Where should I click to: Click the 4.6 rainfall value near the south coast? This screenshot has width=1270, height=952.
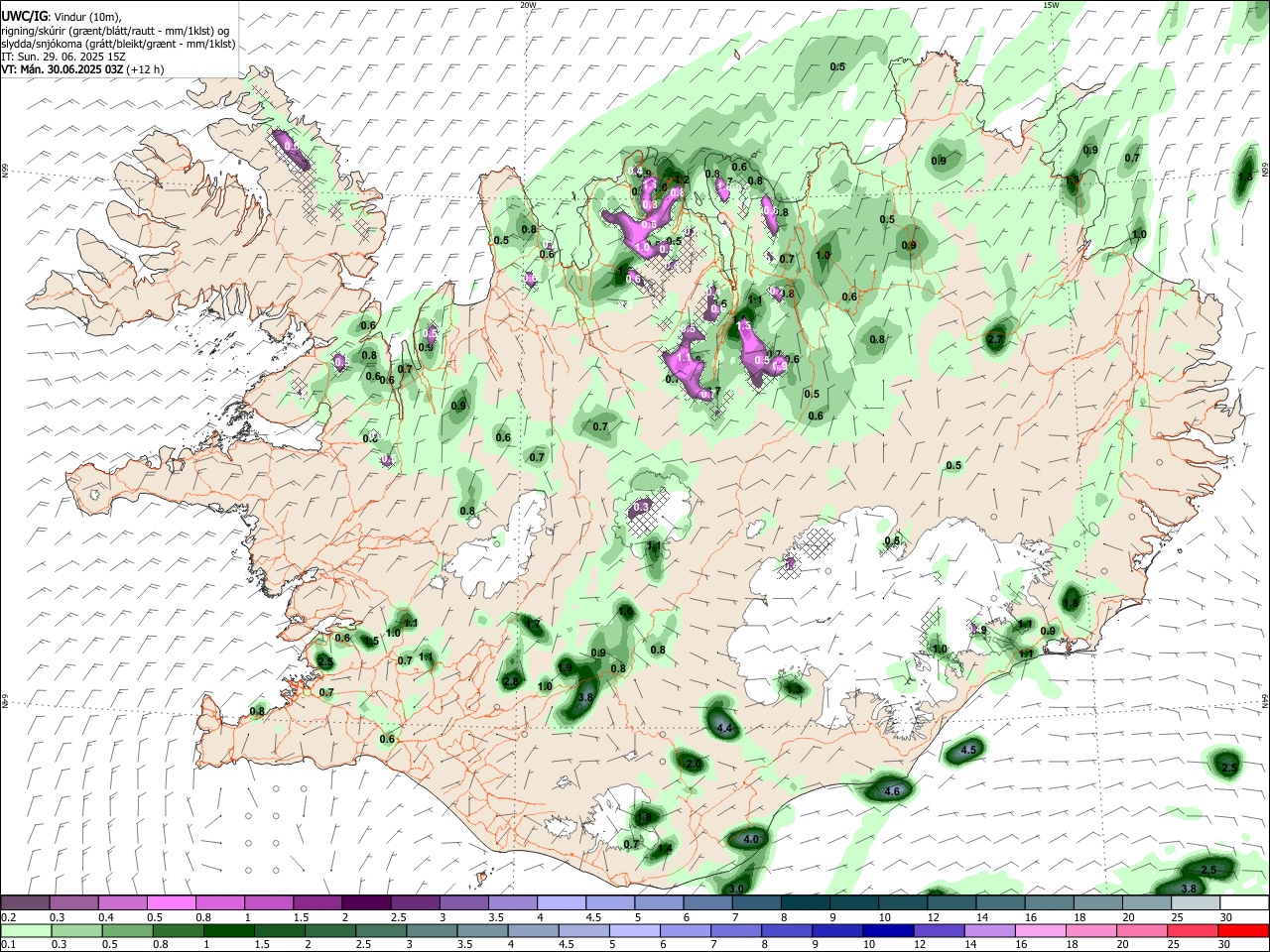click(891, 791)
